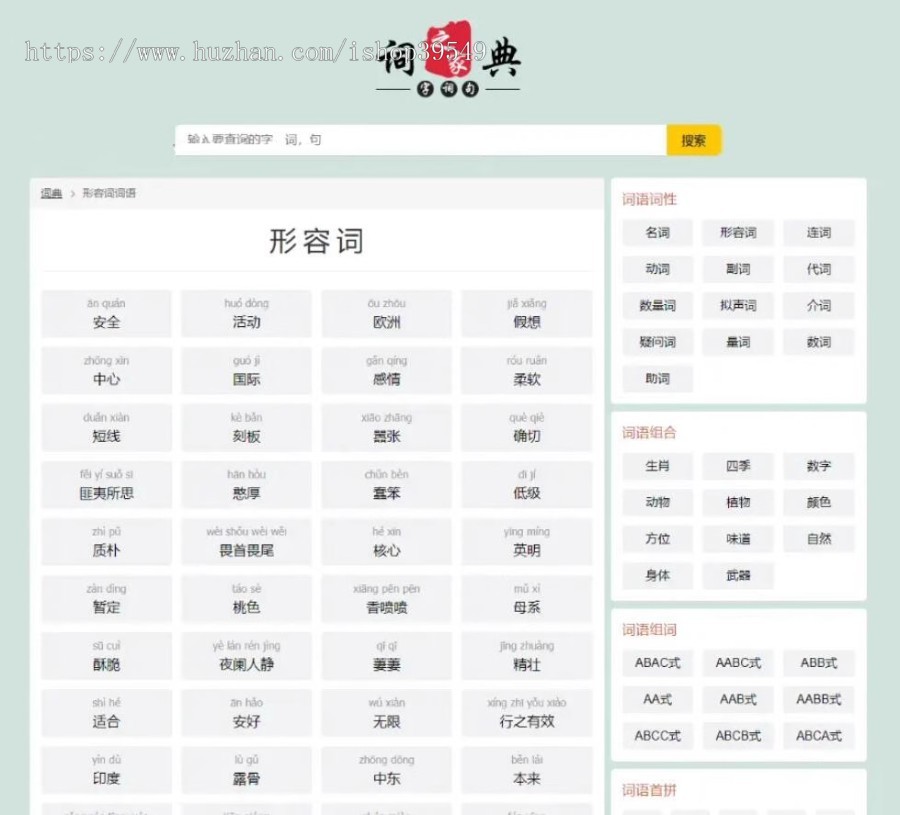Screen dimensions: 900x815
Task: Select the 形容词 part-of-speech tag
Action: (738, 232)
